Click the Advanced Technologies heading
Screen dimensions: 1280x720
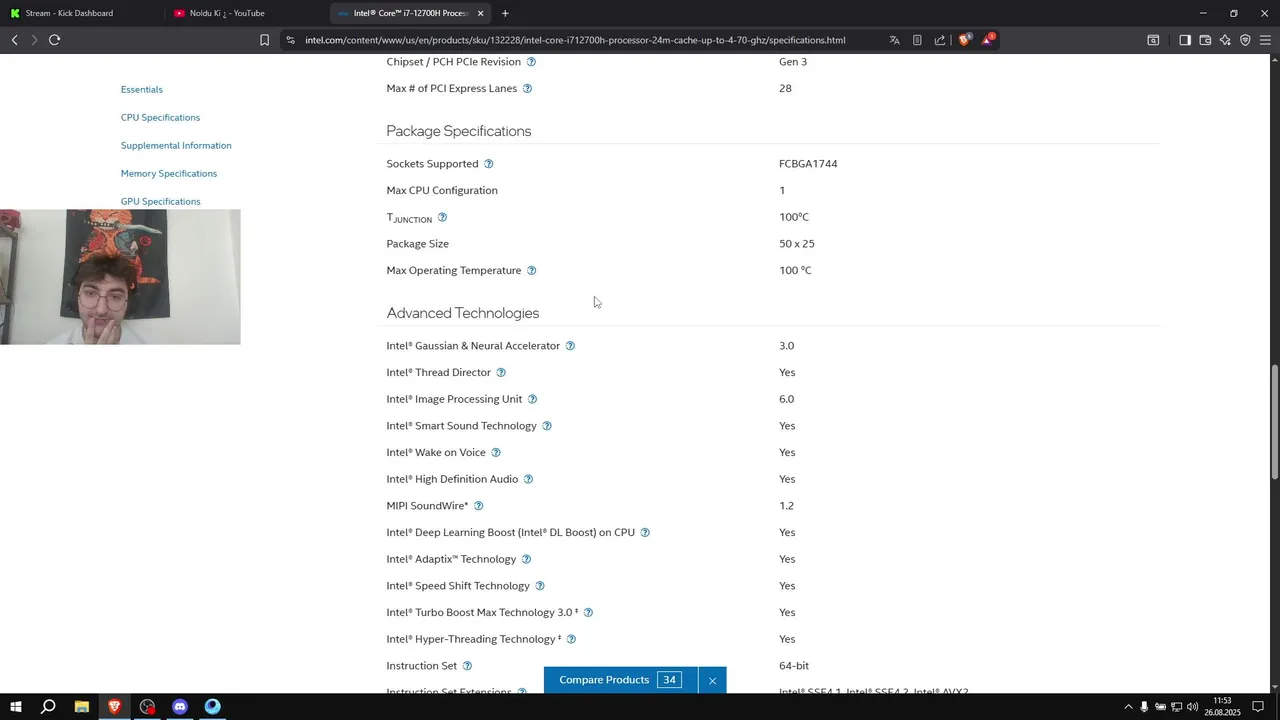(x=463, y=313)
